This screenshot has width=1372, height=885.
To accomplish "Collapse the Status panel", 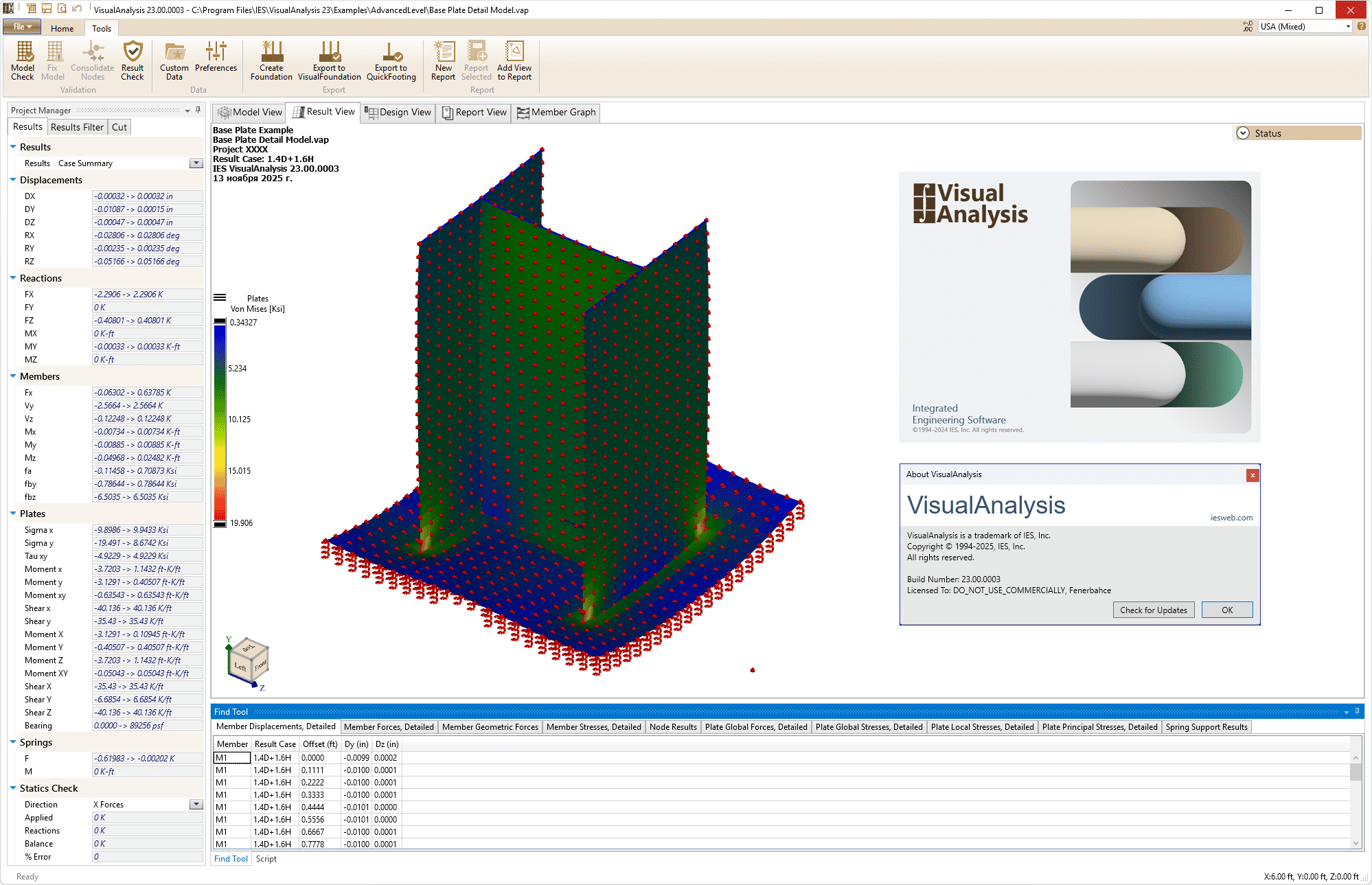I will (x=1243, y=133).
